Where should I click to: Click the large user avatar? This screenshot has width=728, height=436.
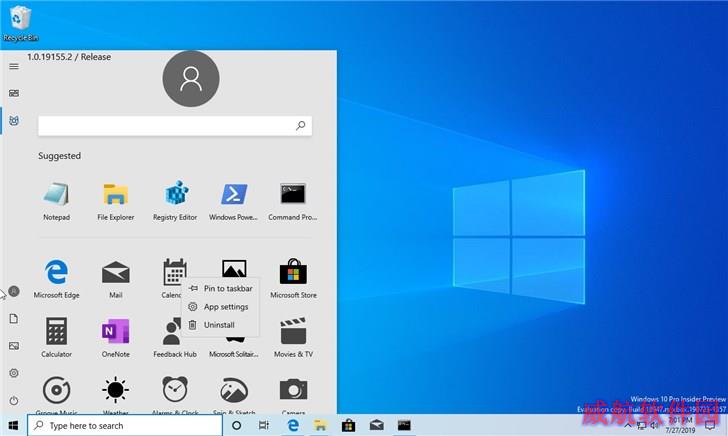pos(191,78)
